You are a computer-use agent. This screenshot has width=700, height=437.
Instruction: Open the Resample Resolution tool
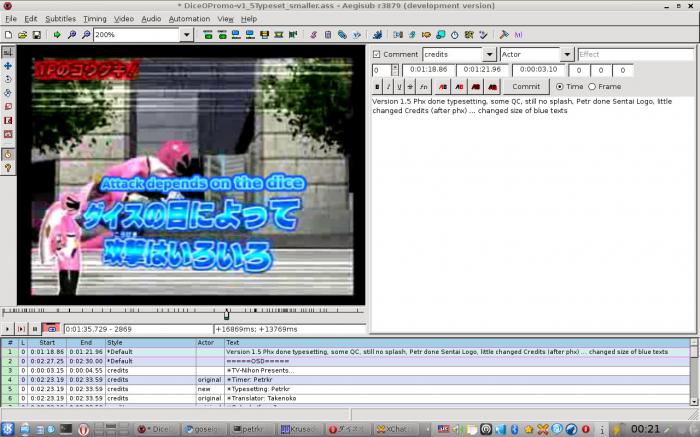tap(441, 34)
